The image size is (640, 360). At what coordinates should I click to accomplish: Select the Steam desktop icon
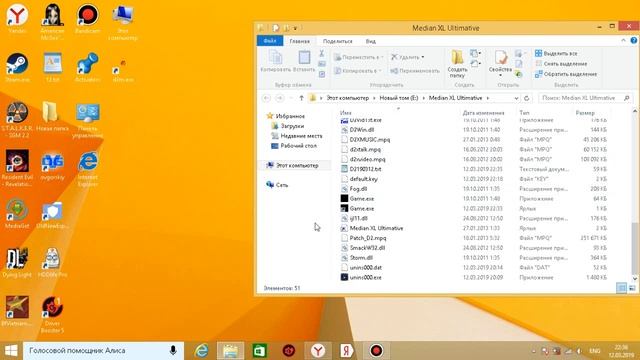[x=17, y=67]
